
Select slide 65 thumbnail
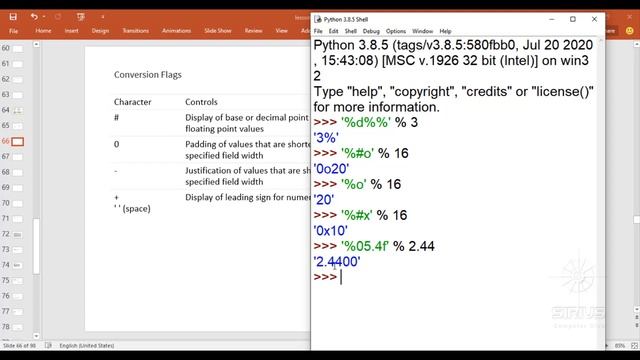[x=18, y=126]
